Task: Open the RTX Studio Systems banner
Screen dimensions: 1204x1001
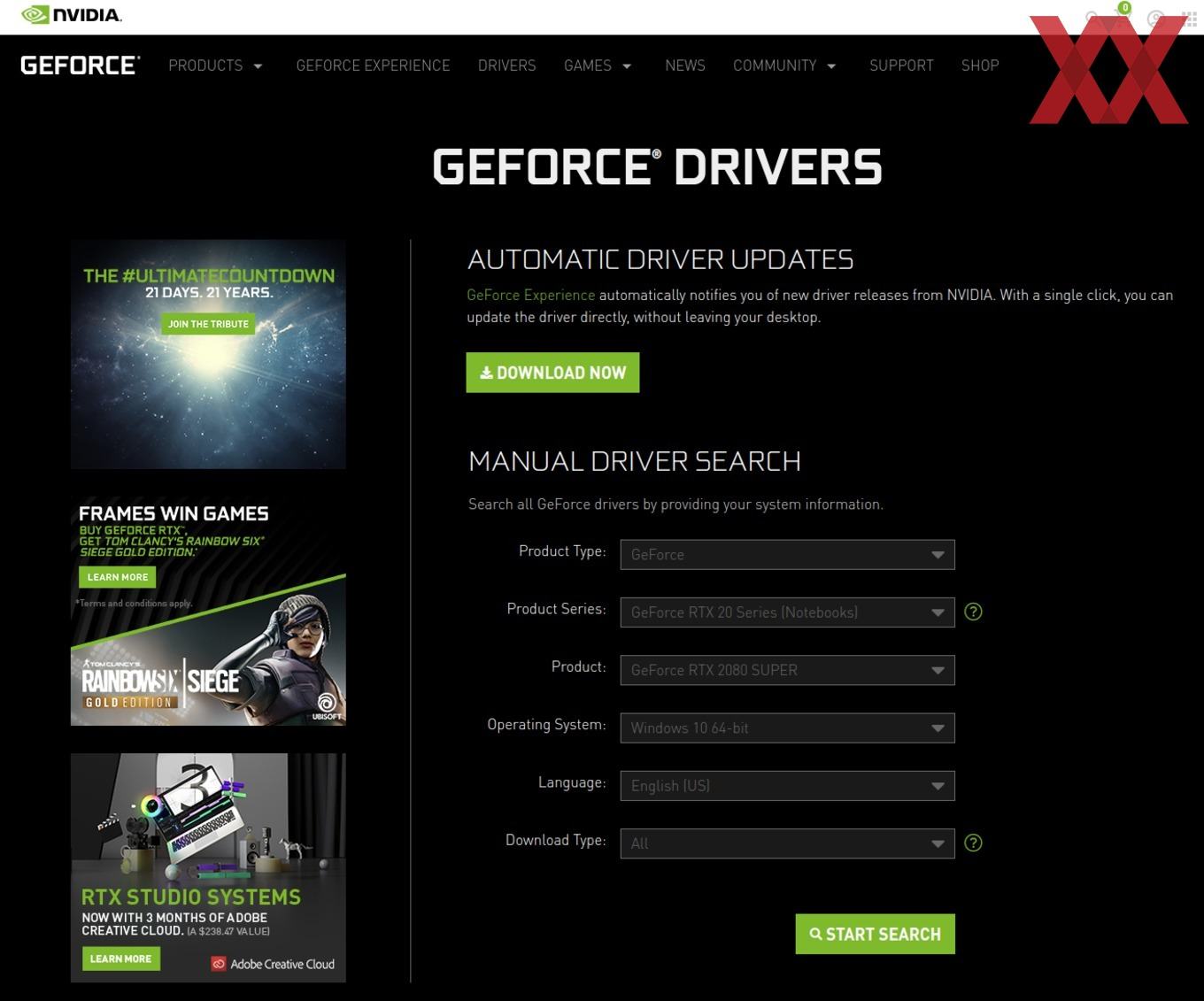Action: (x=208, y=867)
